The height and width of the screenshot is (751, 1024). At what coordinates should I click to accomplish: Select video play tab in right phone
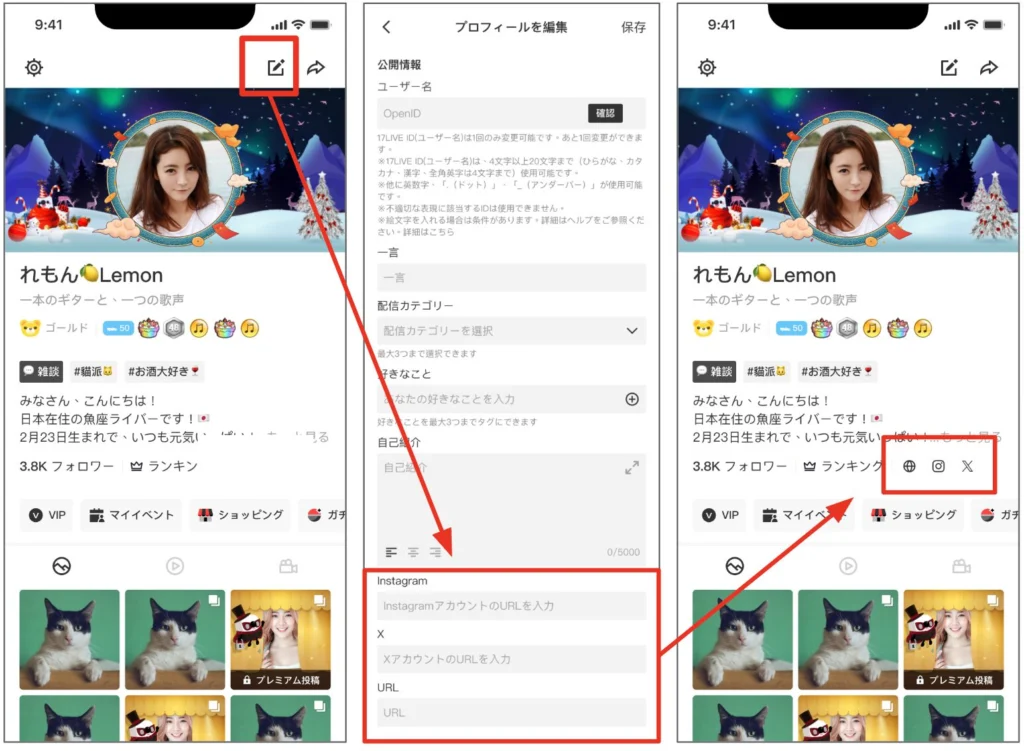coord(848,566)
